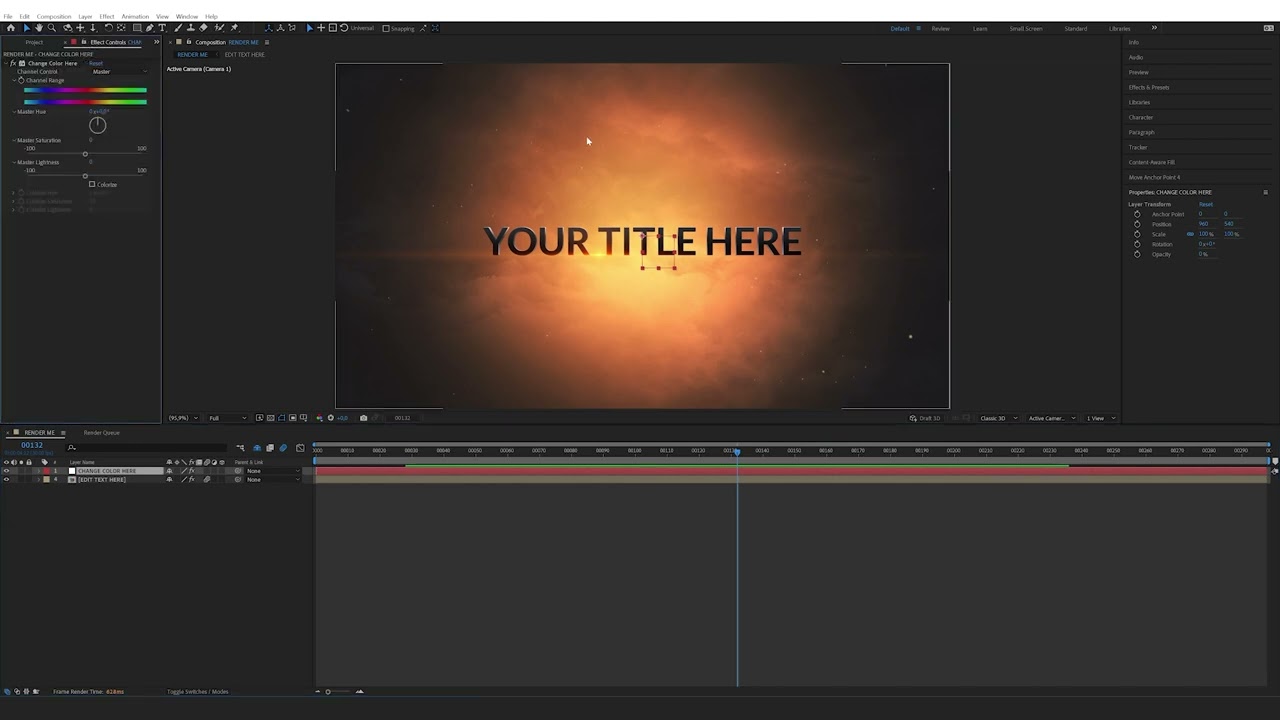The width and height of the screenshot is (1280, 720).
Task: Collapse the Master Hue property
Action: pos(15,112)
